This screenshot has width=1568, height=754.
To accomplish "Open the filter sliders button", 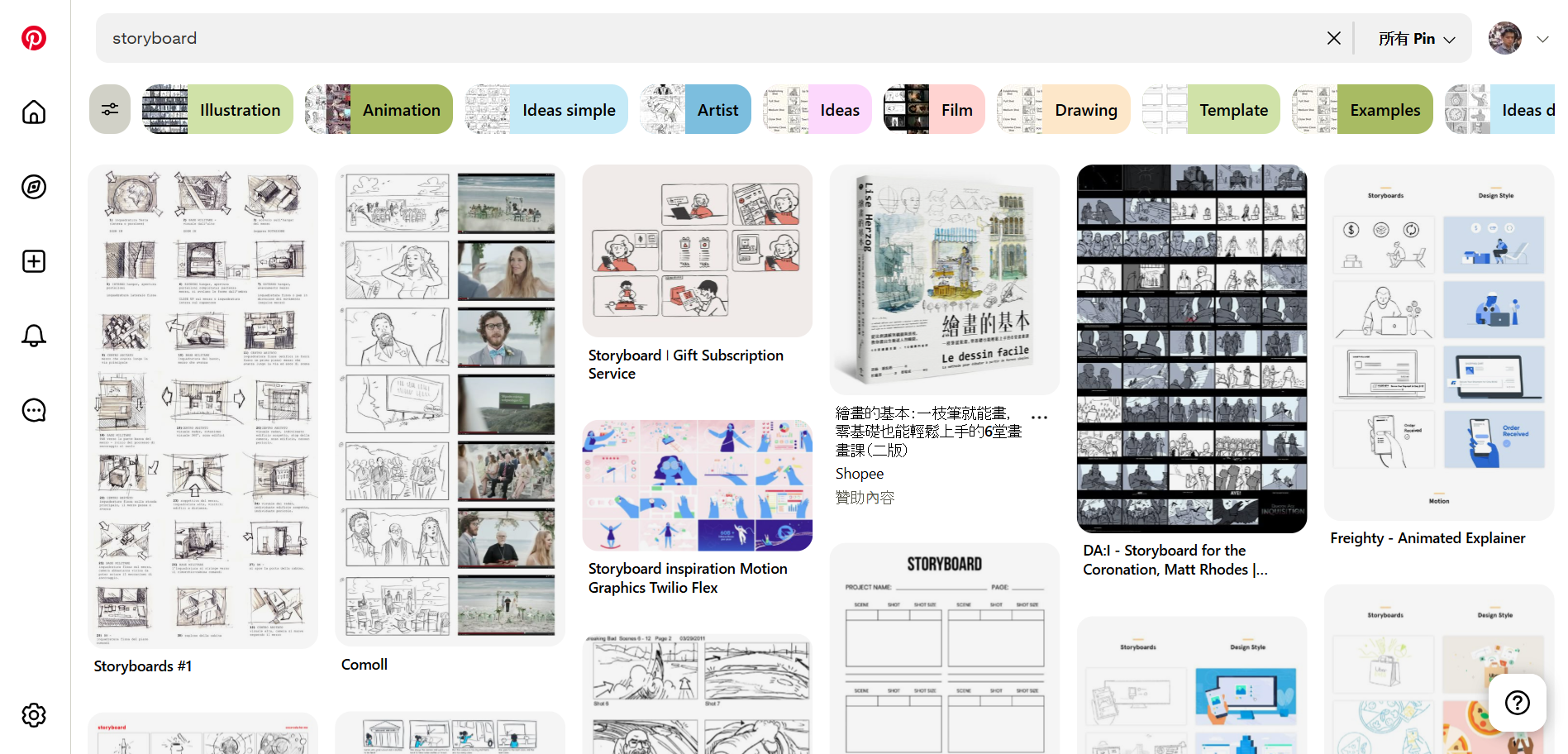I will tap(110, 109).
